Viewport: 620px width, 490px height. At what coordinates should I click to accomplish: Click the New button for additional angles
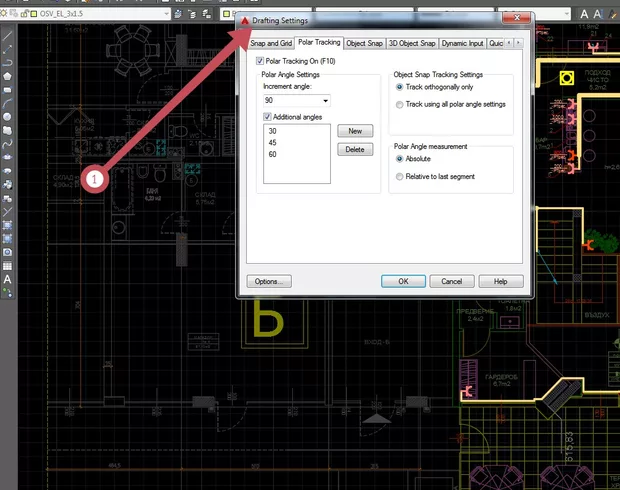tap(352, 131)
